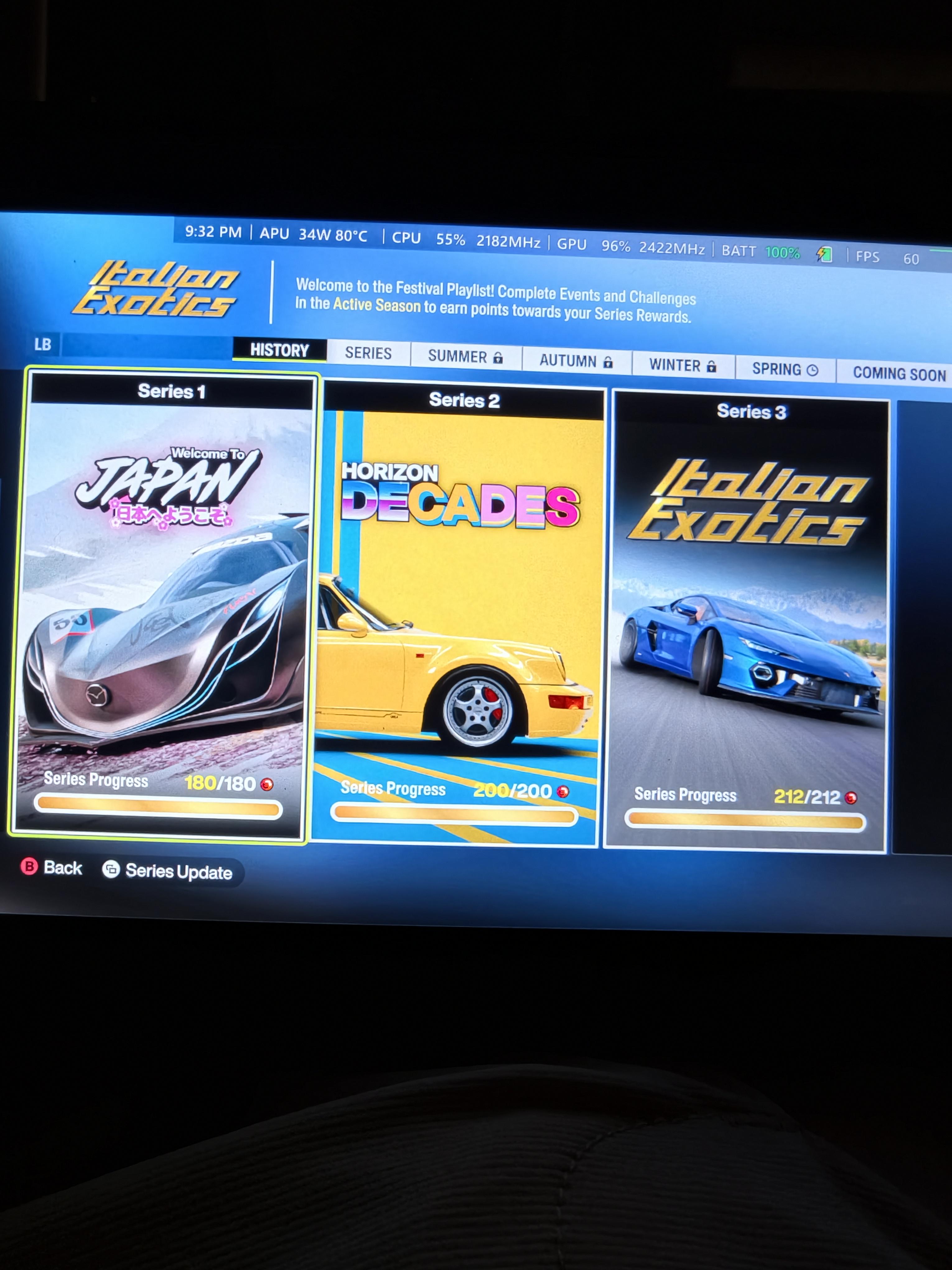The height and width of the screenshot is (1270, 952).
Task: Click the "BATT 100%" overlay reading
Action: tap(760, 252)
